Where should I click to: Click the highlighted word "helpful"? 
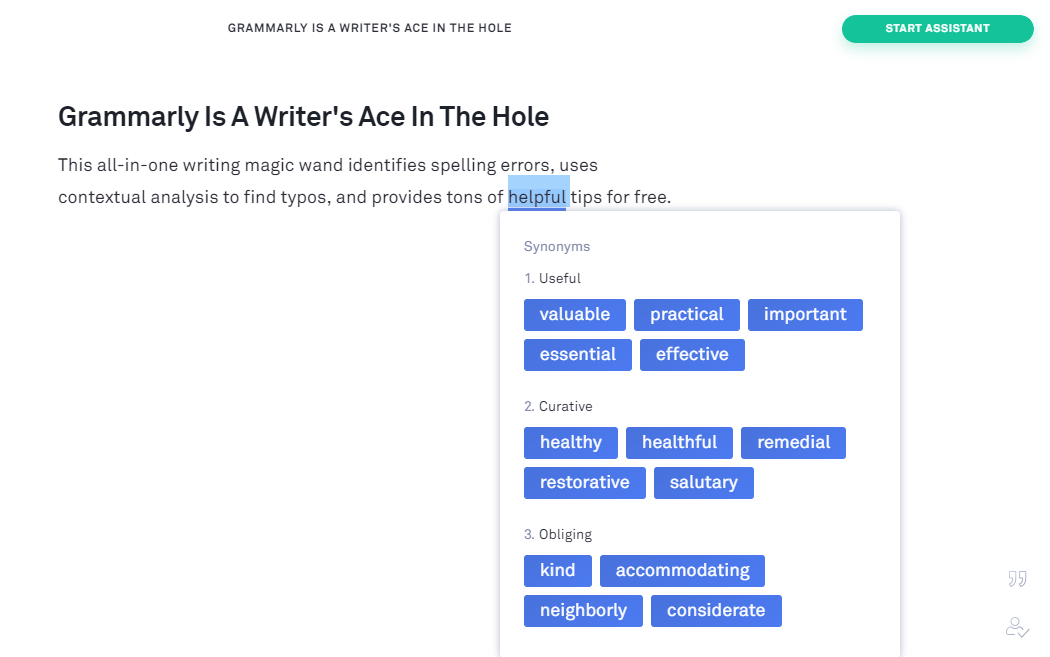point(538,197)
